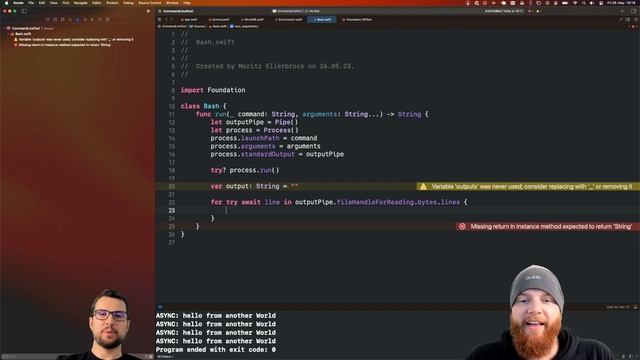Open the editor options menu icon
640x360 pixels.
628,20
